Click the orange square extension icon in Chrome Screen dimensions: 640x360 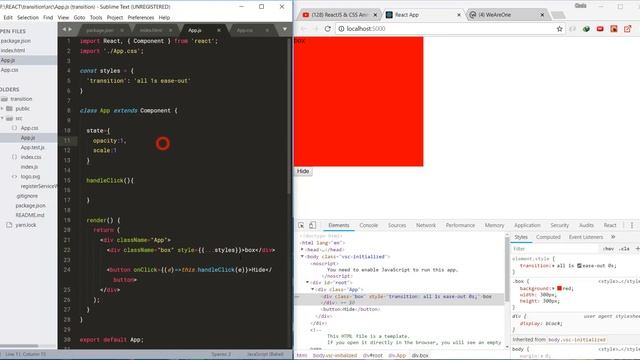click(x=614, y=29)
